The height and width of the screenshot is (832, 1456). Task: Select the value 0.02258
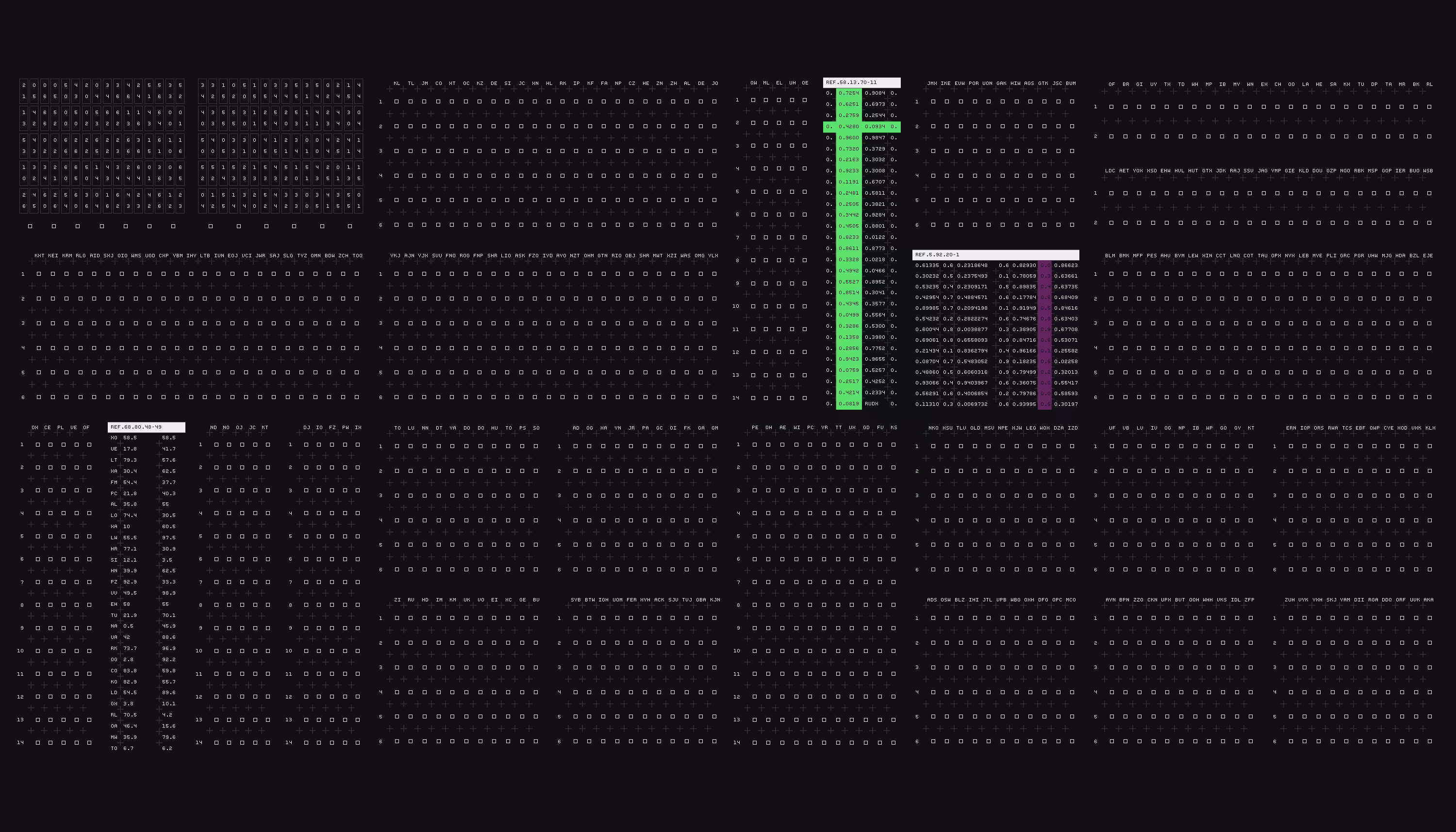(x=1066, y=361)
